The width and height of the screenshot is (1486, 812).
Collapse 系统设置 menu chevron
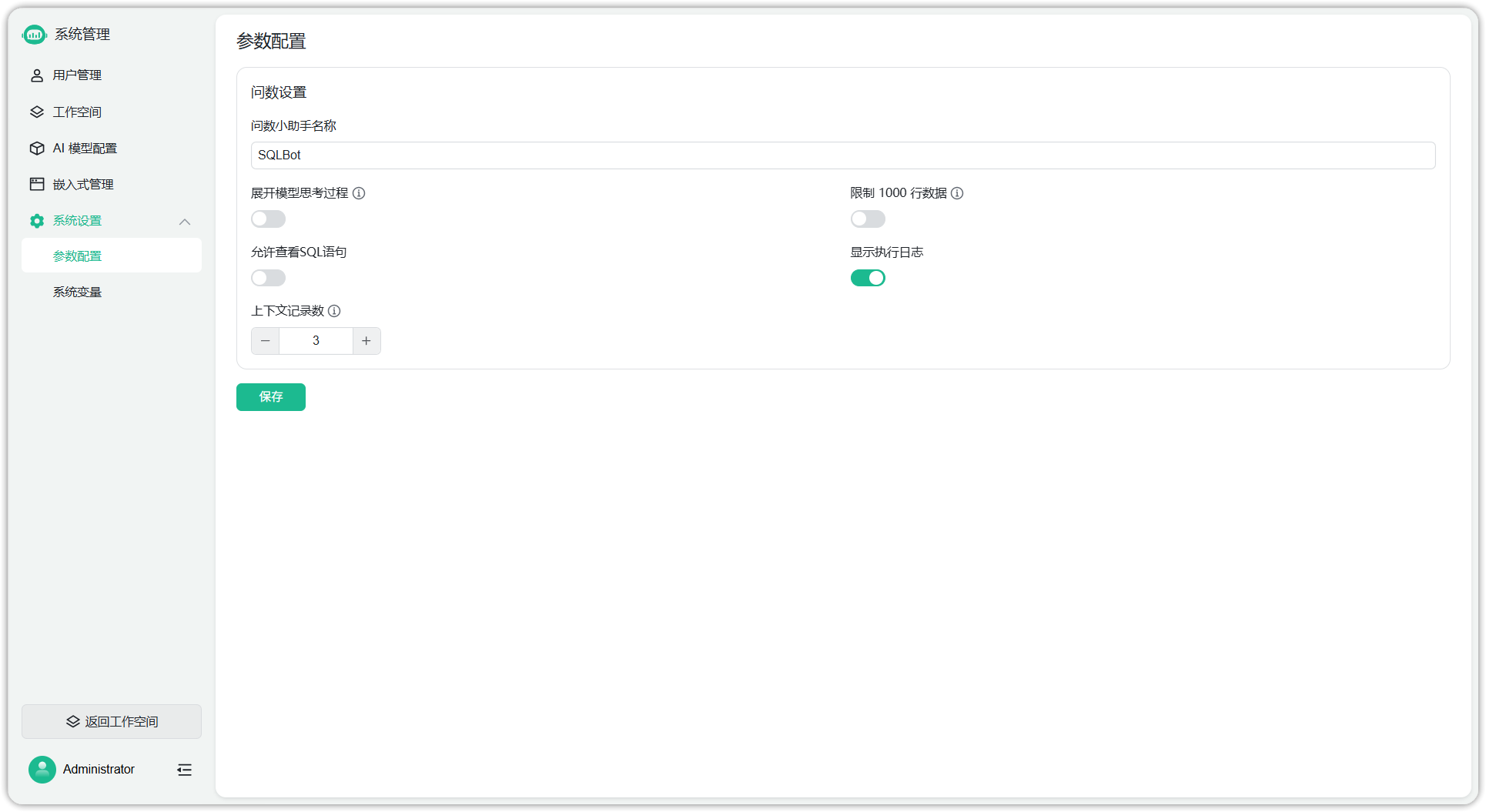185,222
